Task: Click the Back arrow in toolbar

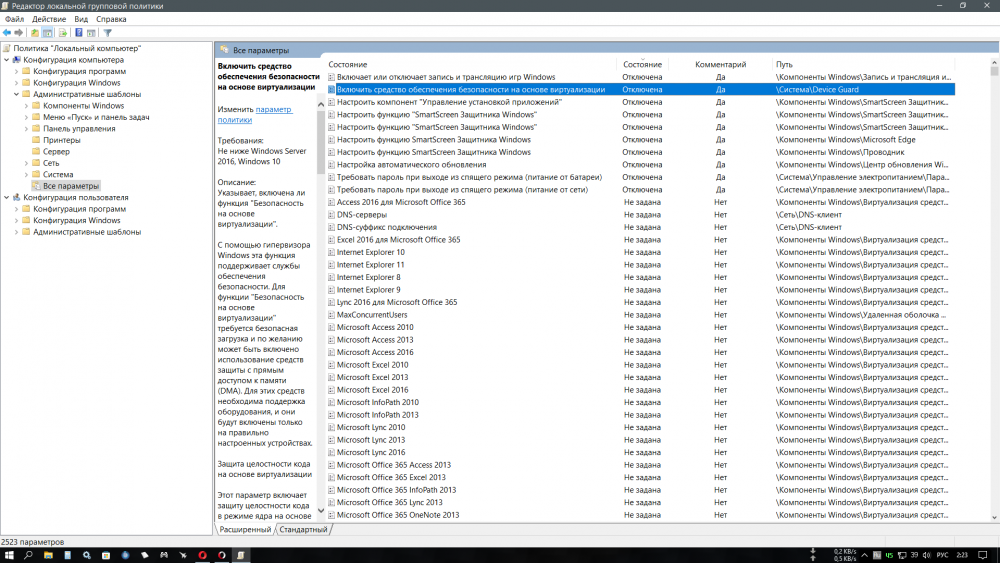Action: point(7,33)
